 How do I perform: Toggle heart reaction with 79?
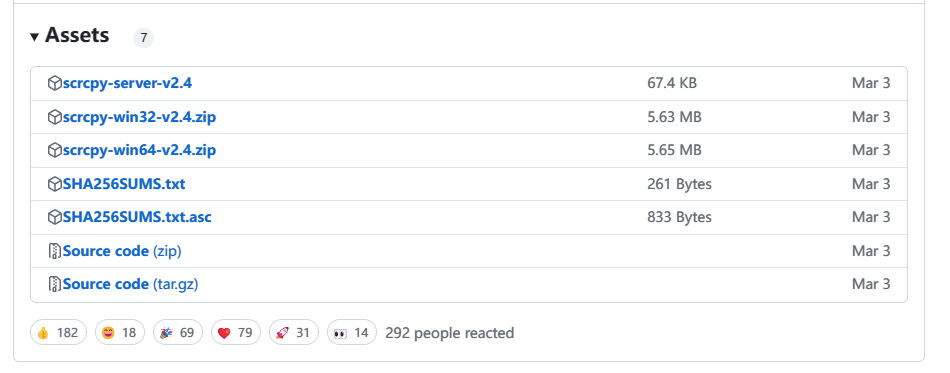[x=236, y=332]
